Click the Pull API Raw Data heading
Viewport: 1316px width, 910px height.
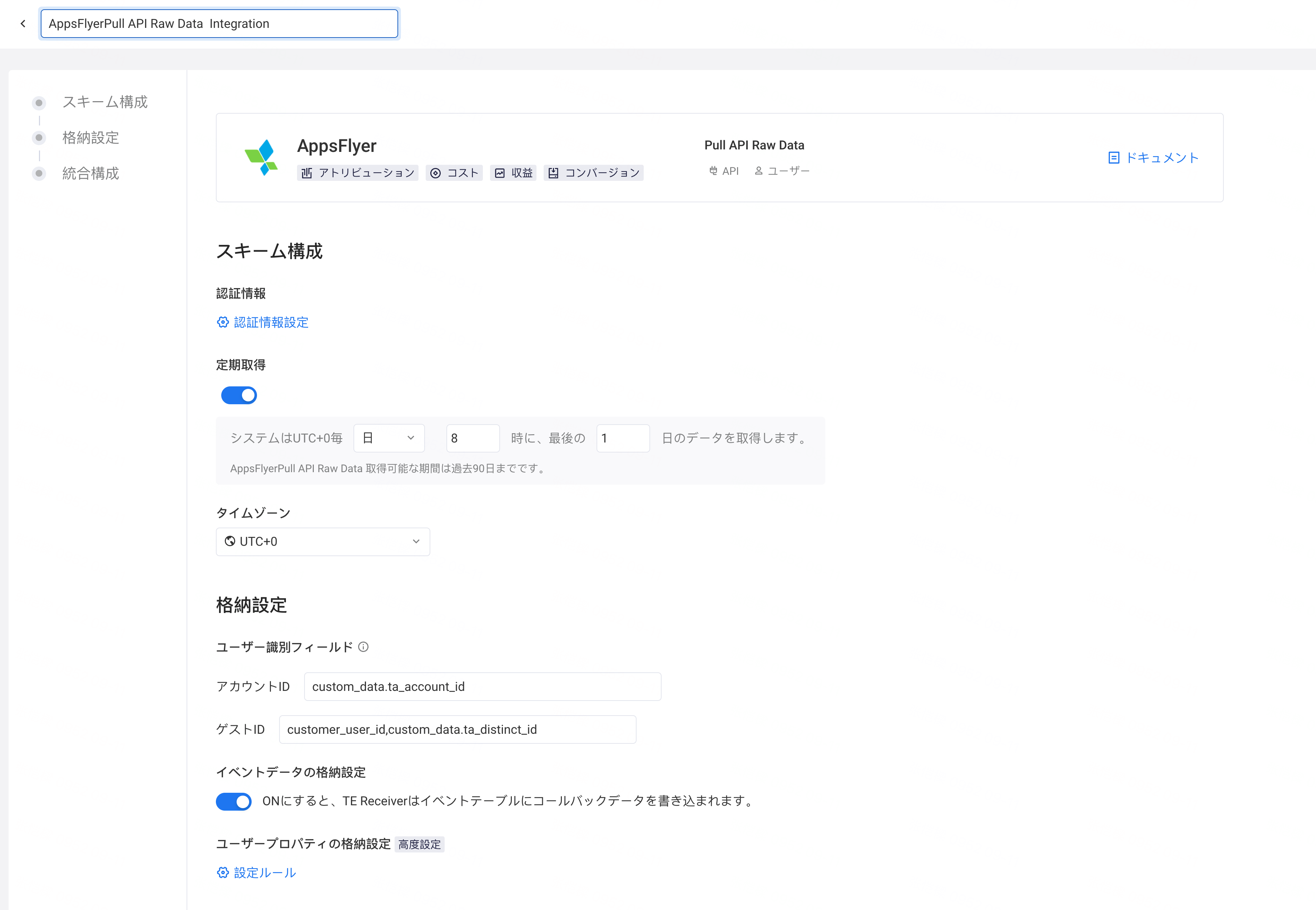(754, 145)
